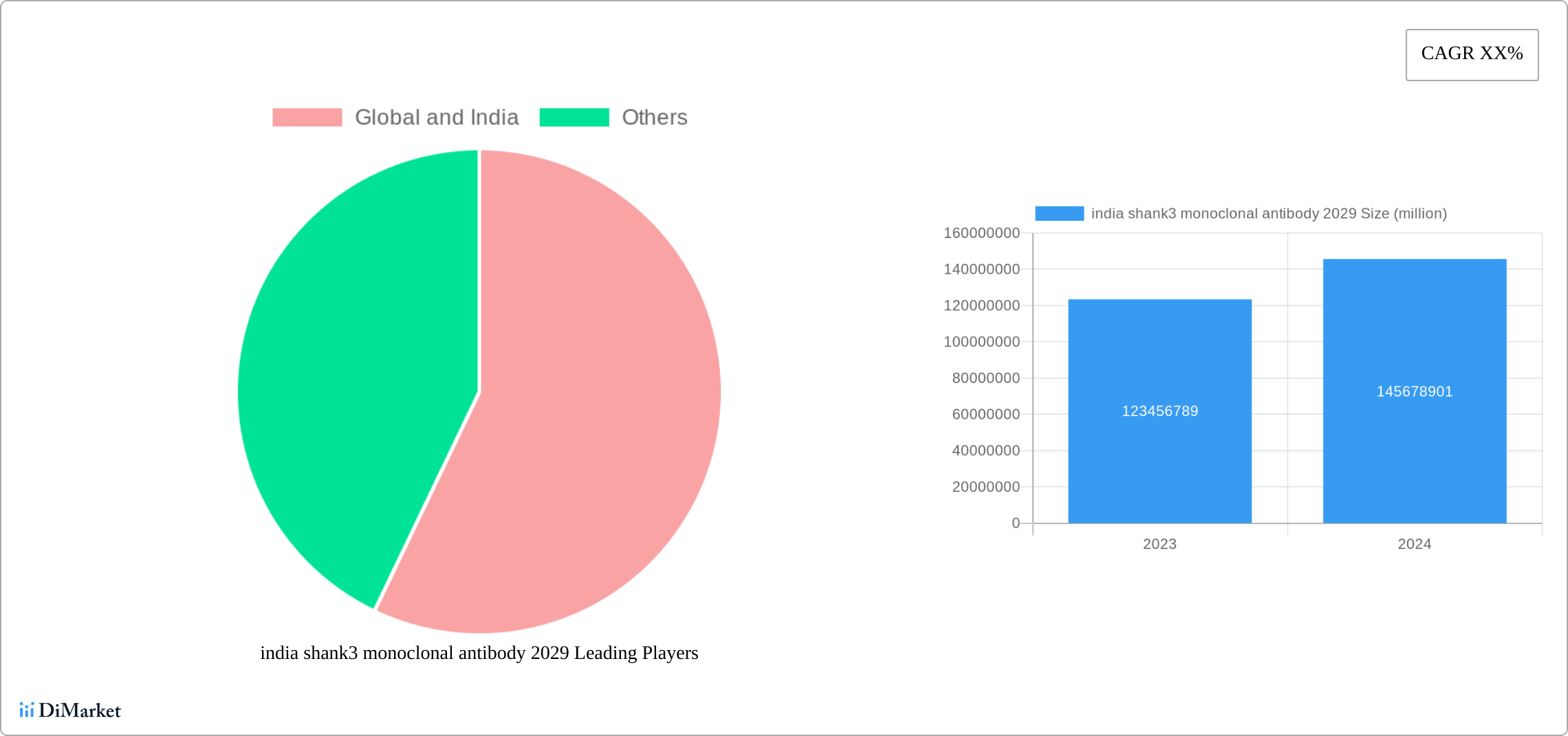1568x736 pixels.
Task: Toggle the Global and India legend swatch
Action: coord(307,118)
